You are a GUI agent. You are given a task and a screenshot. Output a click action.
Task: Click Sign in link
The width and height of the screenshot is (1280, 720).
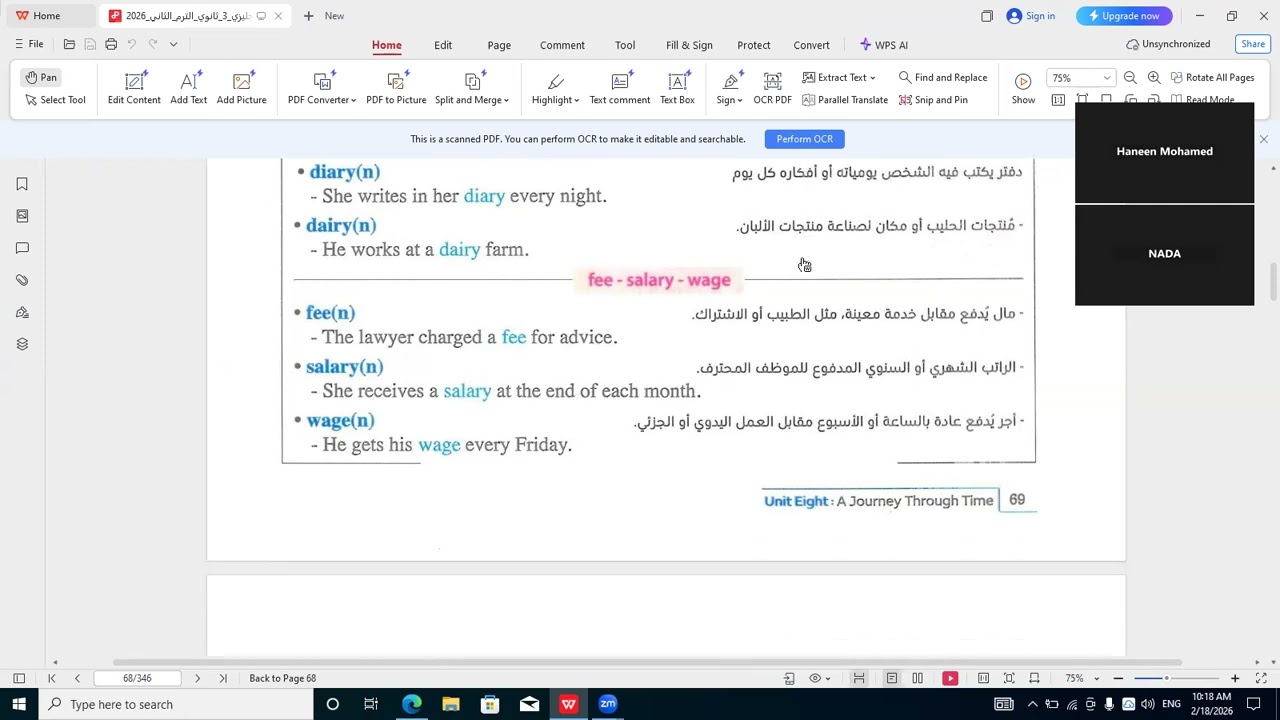click(x=1031, y=16)
